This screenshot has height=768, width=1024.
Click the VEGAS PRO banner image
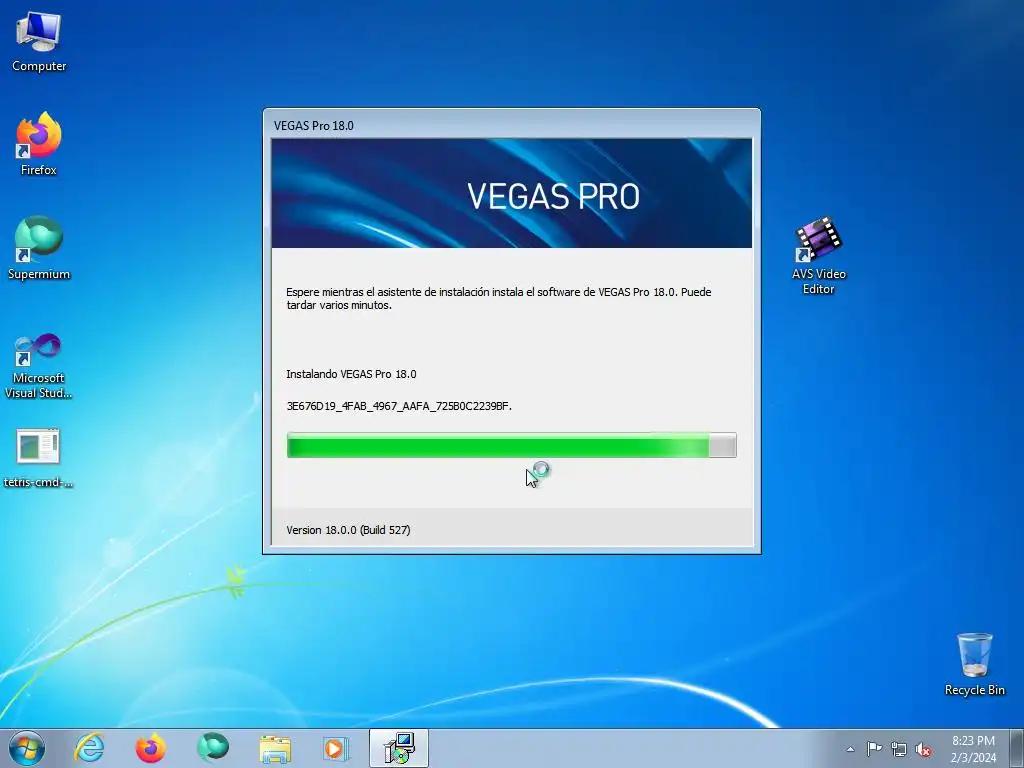pyautogui.click(x=511, y=193)
